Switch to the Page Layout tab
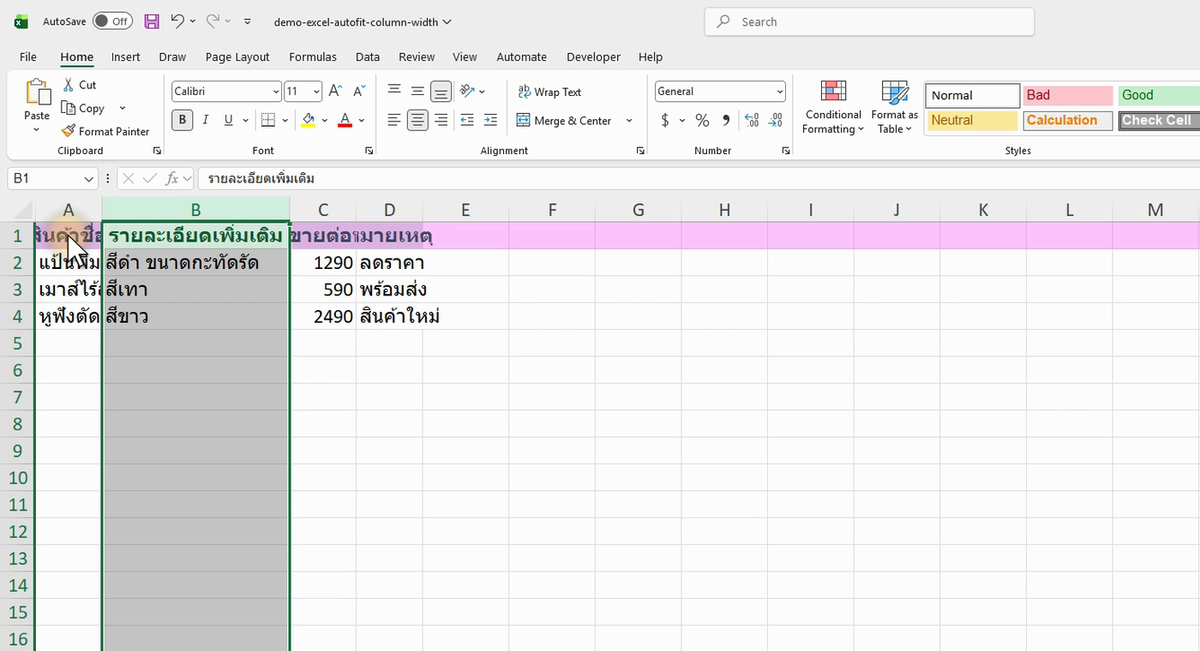1200x651 pixels. [238, 57]
